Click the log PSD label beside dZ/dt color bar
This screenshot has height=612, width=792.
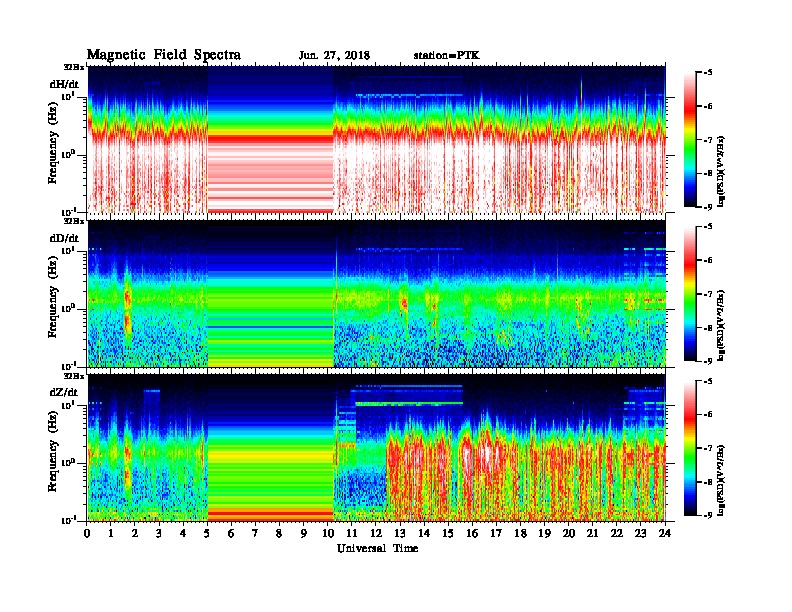(x=722, y=479)
